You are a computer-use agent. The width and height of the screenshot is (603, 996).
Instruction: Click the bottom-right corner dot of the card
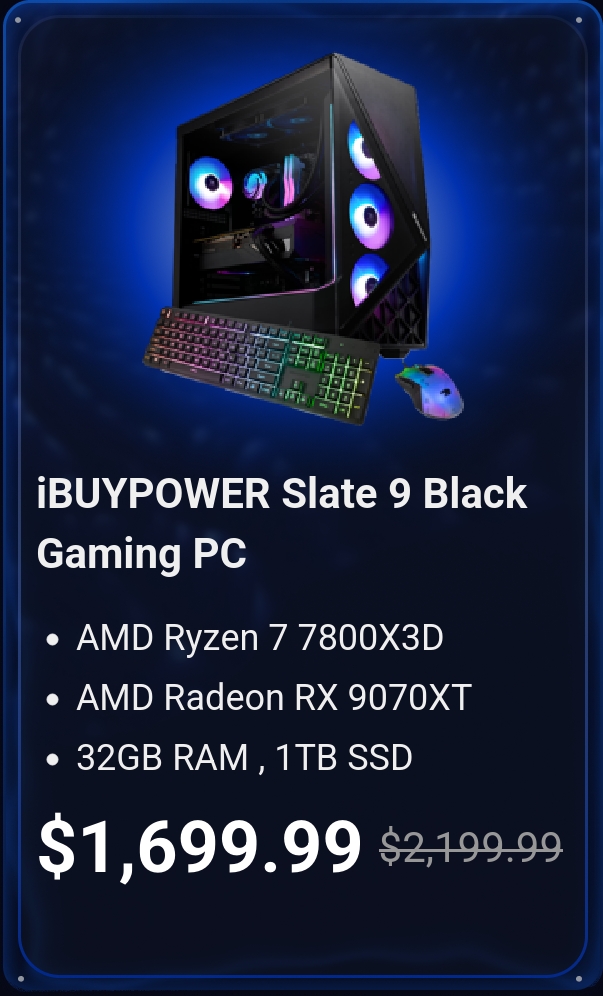[x=579, y=979]
